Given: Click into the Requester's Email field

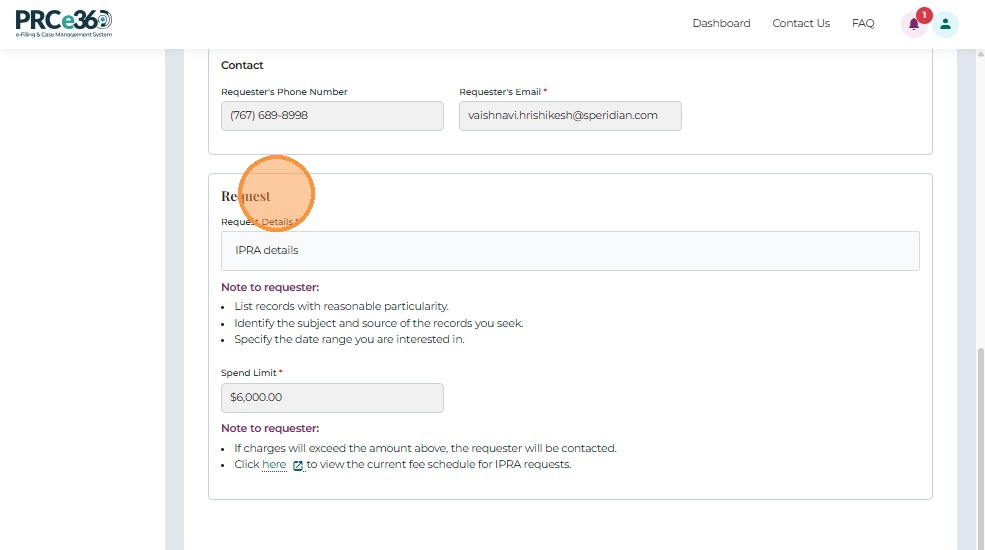Looking at the screenshot, I should coord(570,115).
